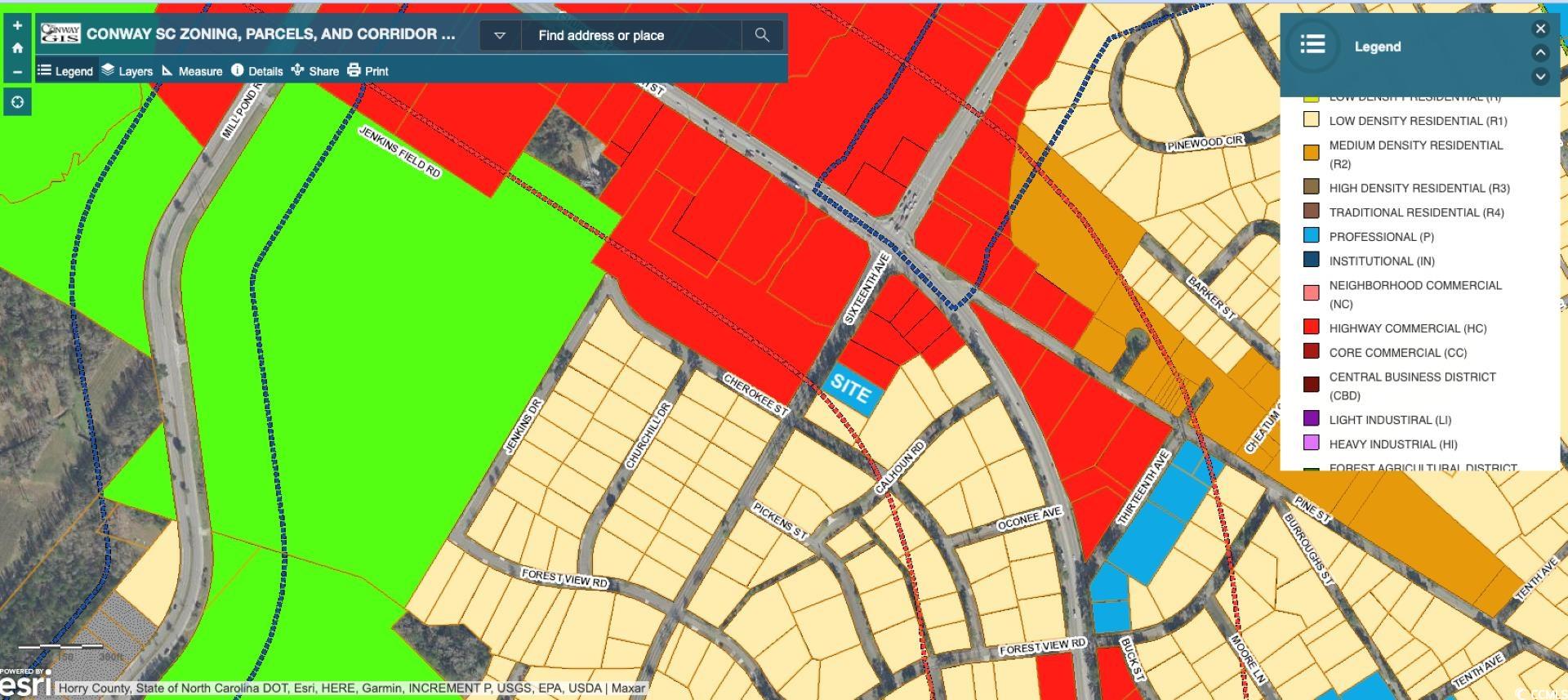Viewport: 1568px width, 700px height.
Task: Collapse legend panel with up chevron
Action: coord(1540,53)
